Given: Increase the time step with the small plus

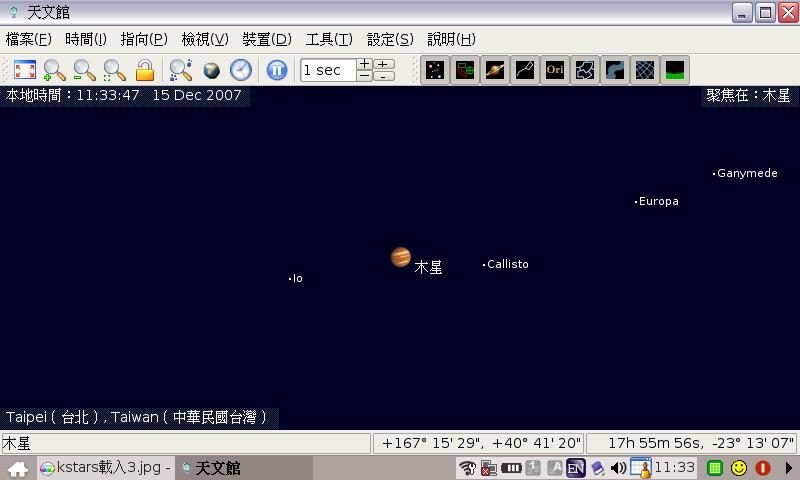Looking at the screenshot, I should click(x=364, y=64).
